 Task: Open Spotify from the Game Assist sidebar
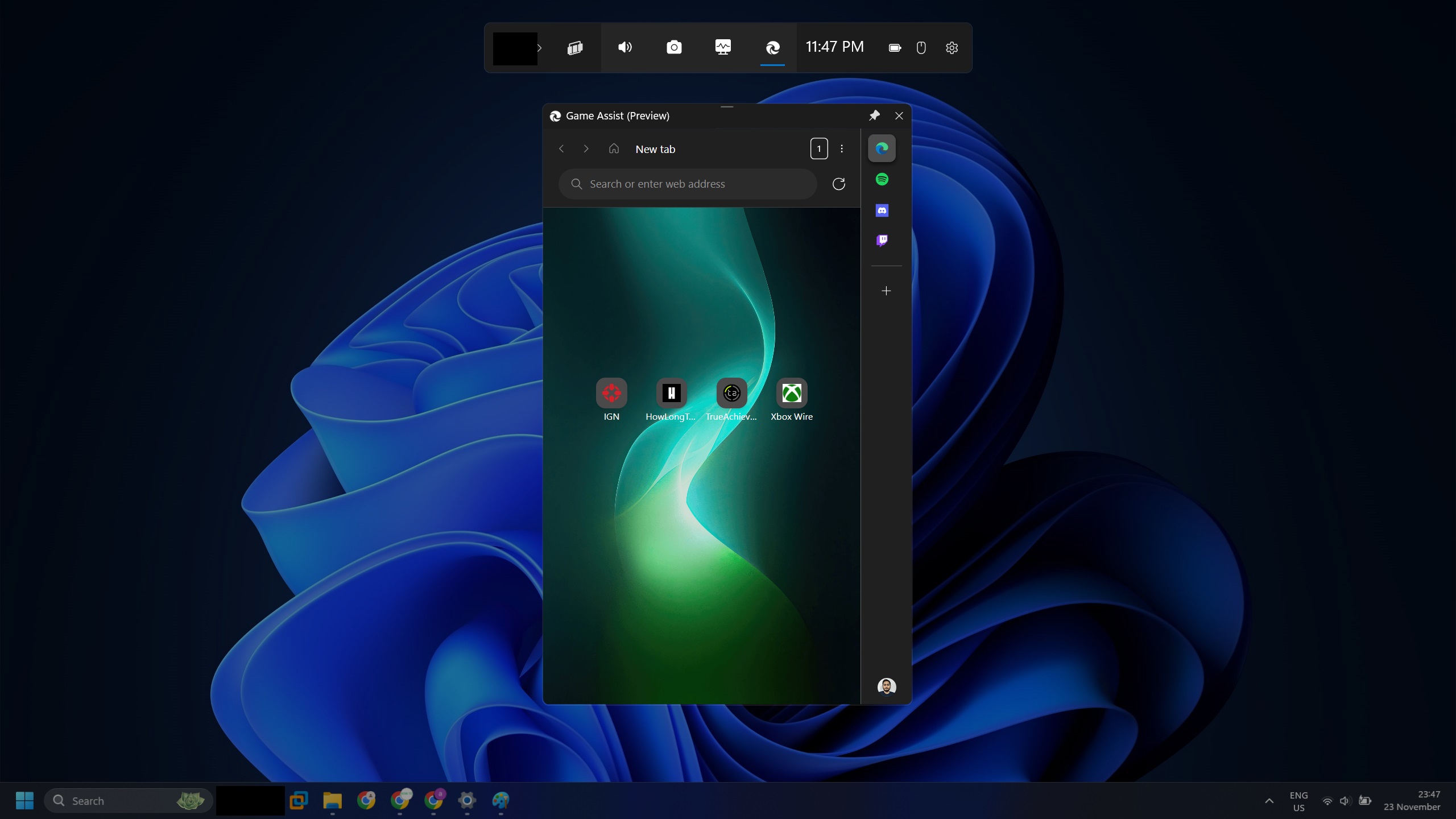pos(882,179)
